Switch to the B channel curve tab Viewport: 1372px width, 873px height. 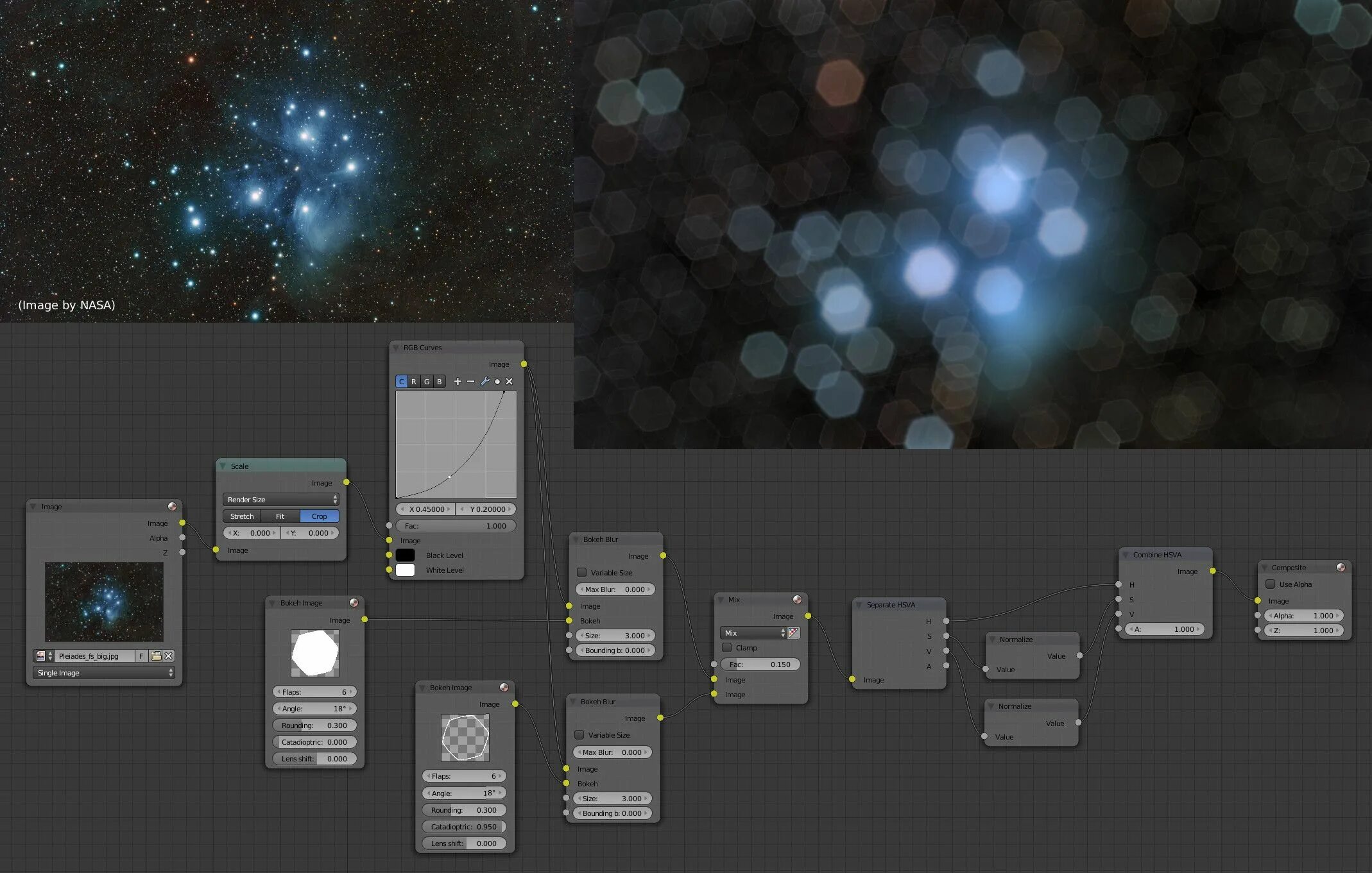(440, 381)
